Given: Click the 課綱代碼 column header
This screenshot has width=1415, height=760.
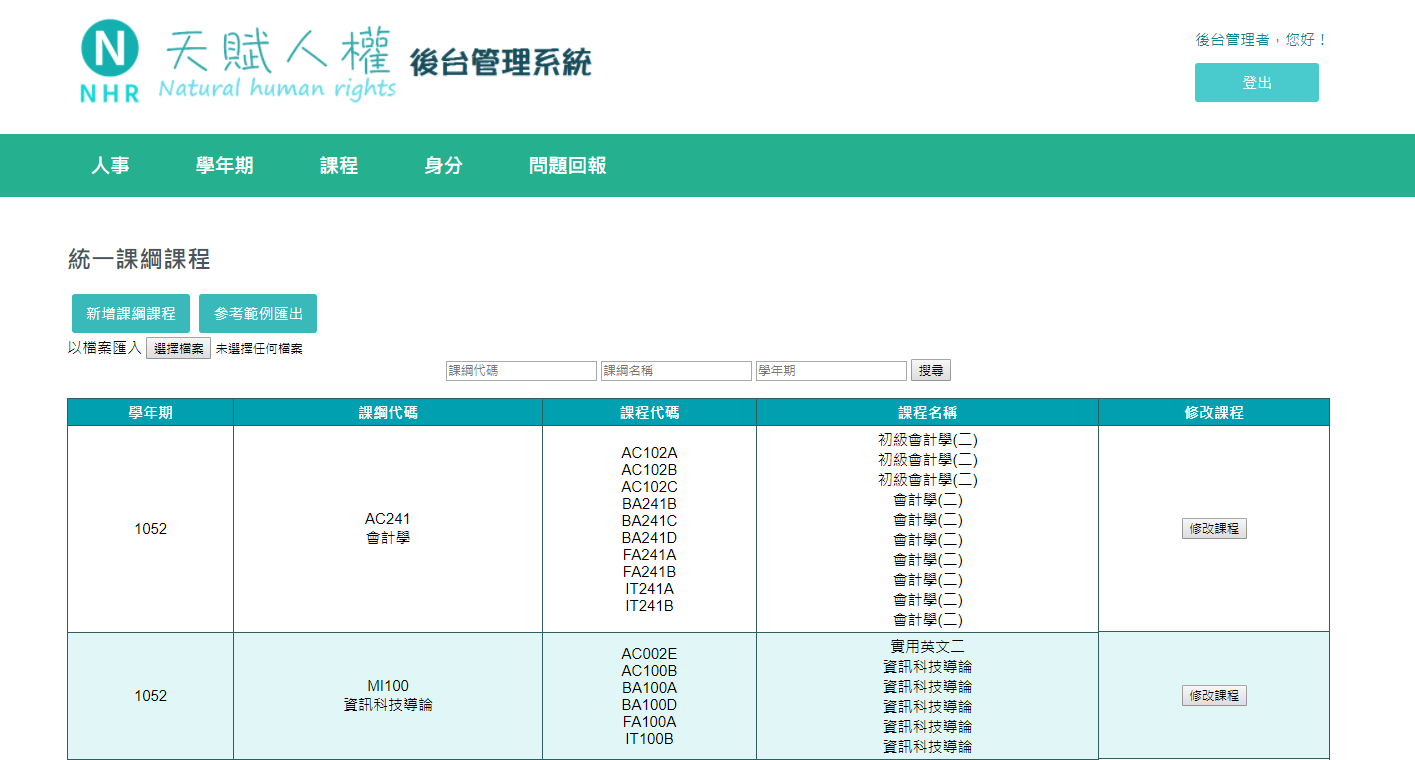Looking at the screenshot, I should (x=388, y=412).
